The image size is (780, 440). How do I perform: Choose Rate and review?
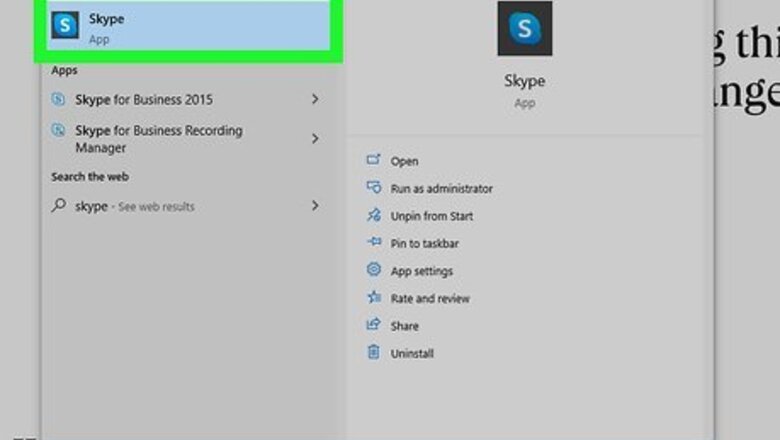tap(430, 298)
